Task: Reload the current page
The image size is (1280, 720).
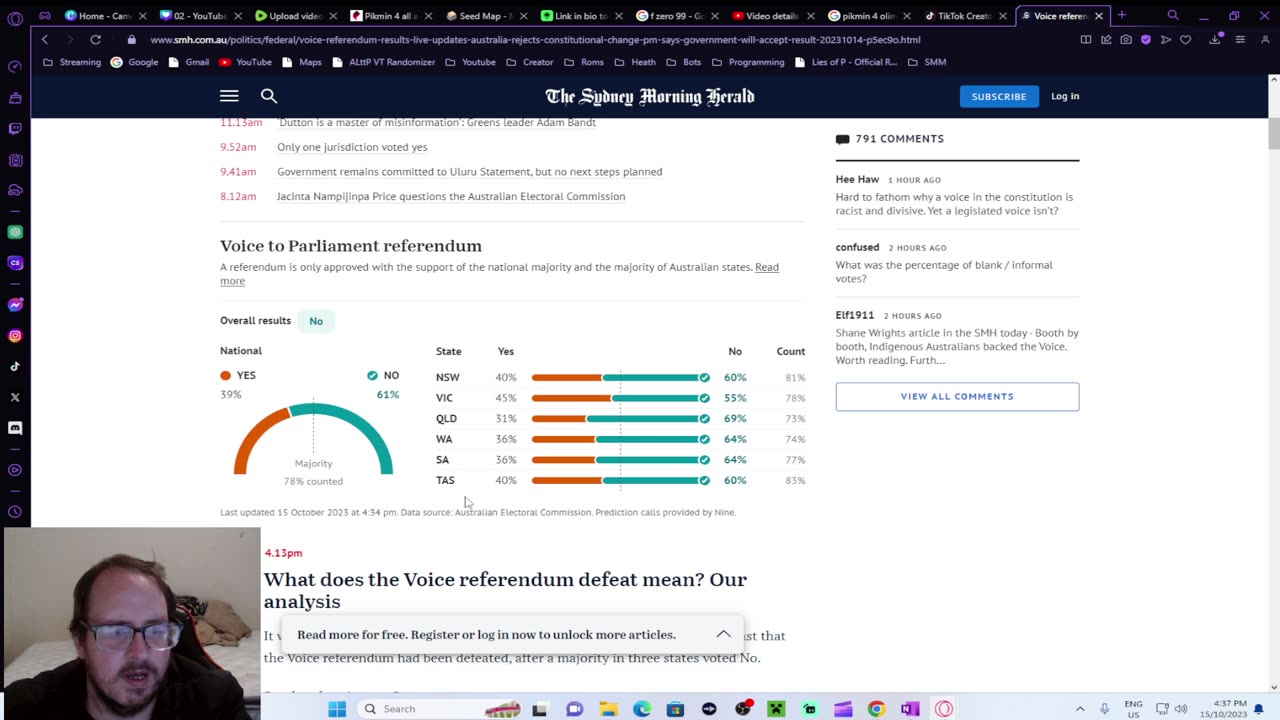Action: 95,39
